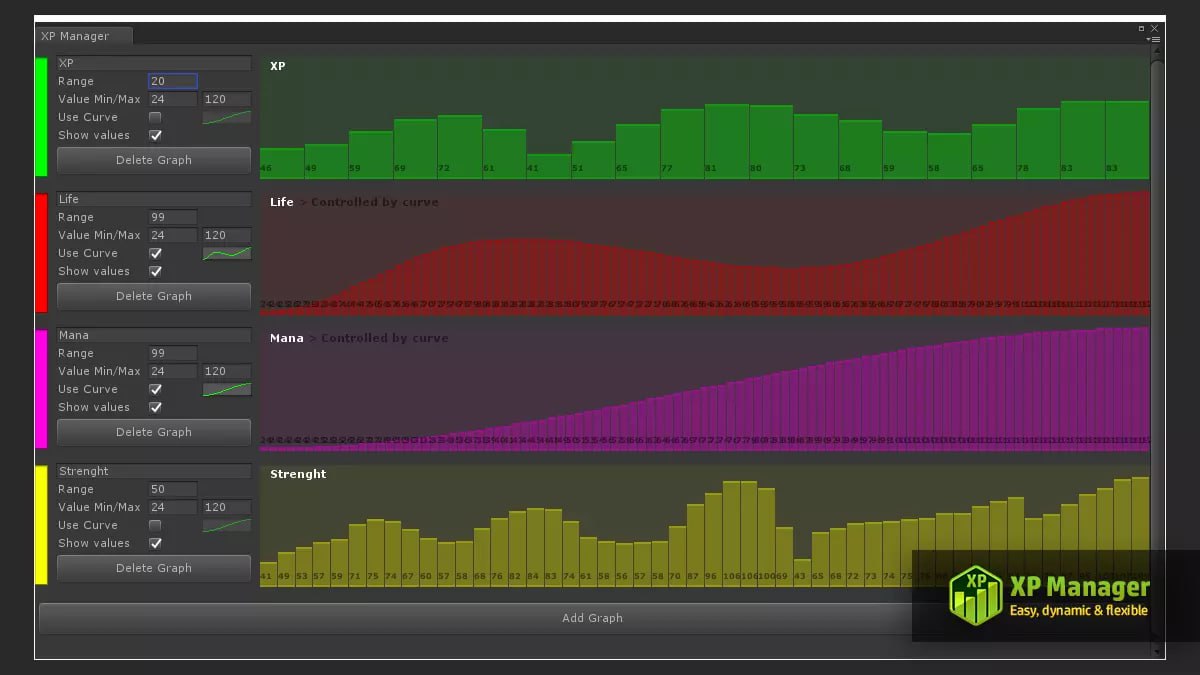Click the Strenght max value field
The height and width of the screenshot is (675, 1200).
click(x=227, y=507)
